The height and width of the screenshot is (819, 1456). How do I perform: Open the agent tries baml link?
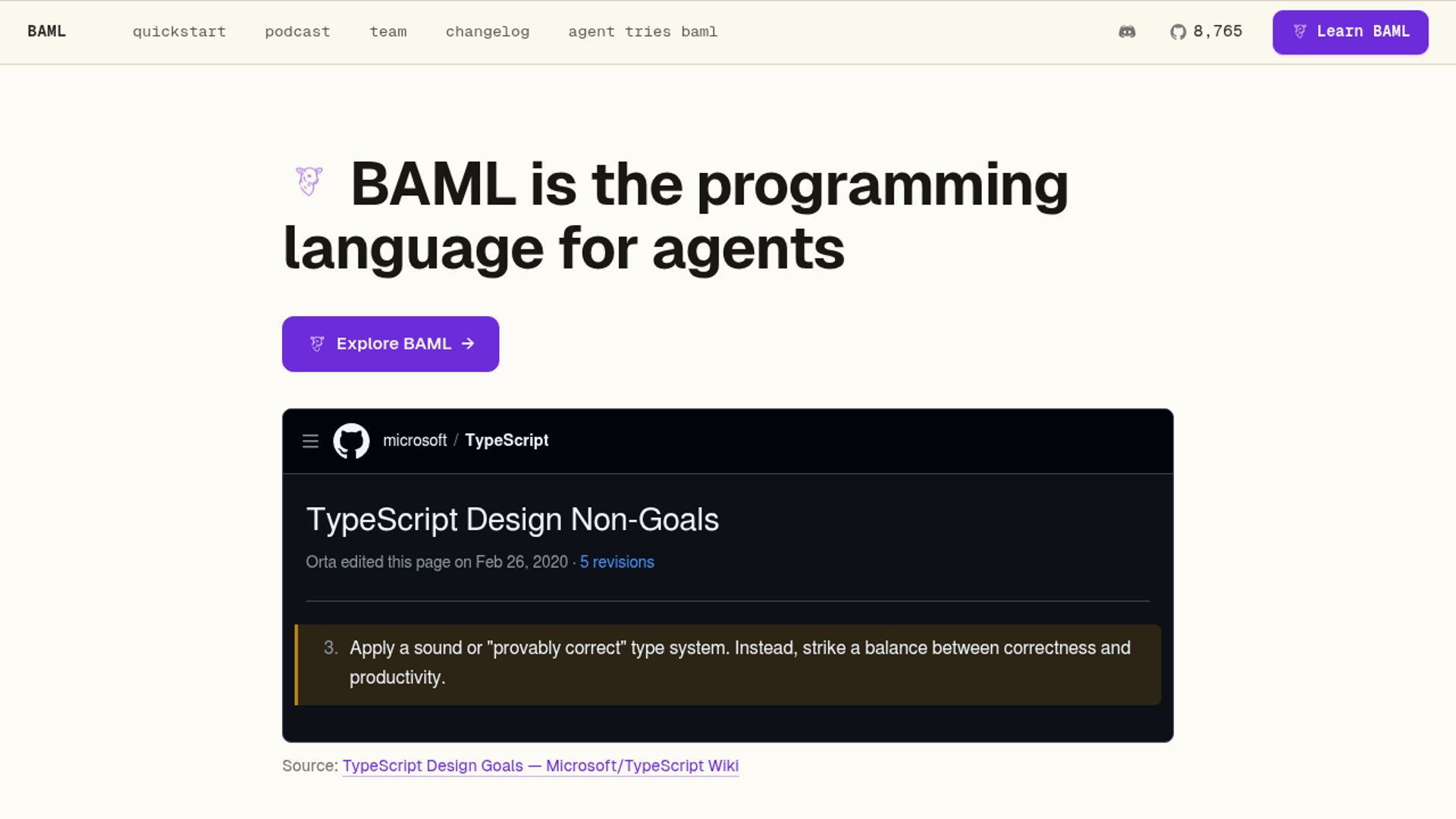[643, 32]
